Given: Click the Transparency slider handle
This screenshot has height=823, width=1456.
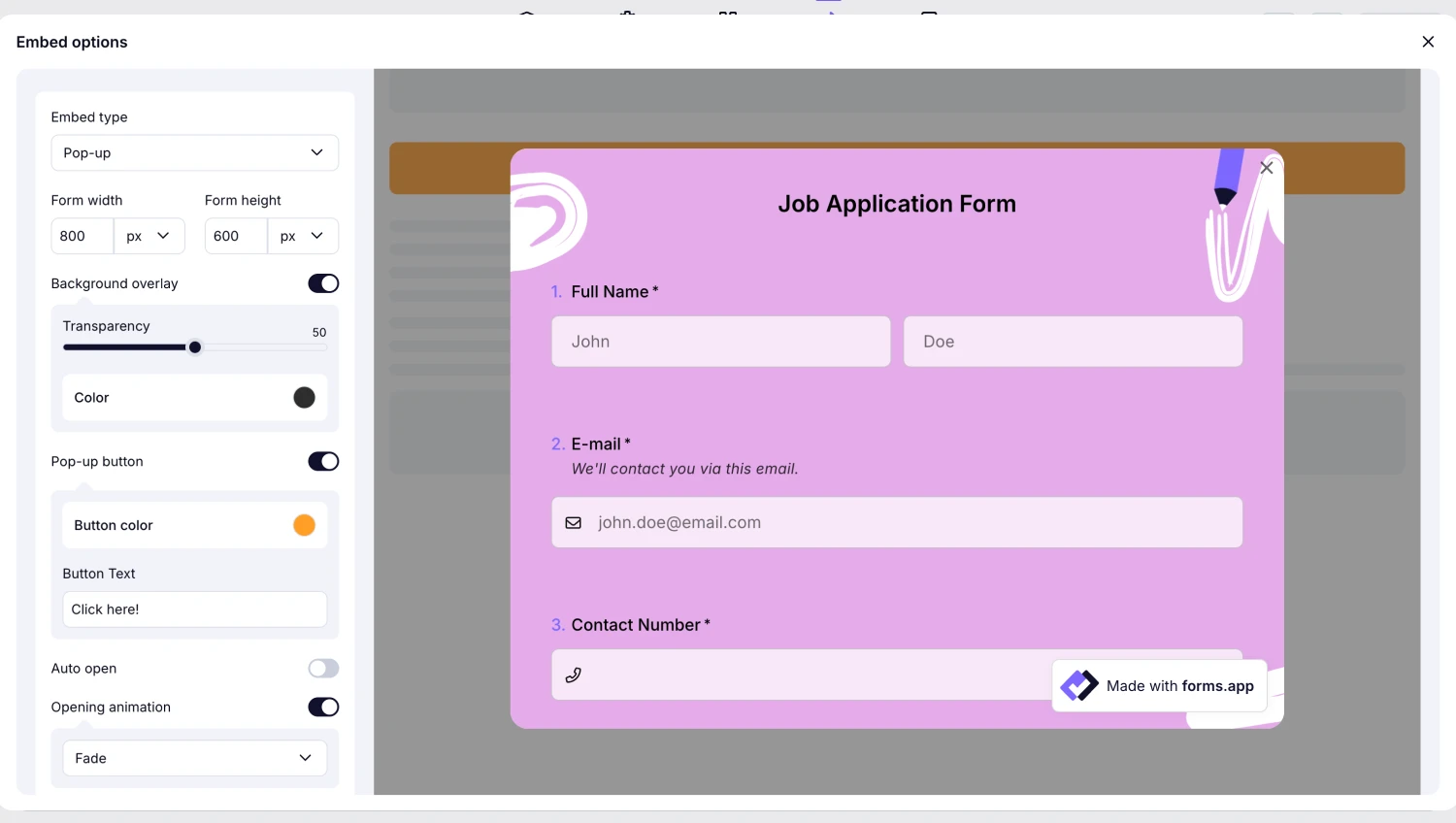Looking at the screenshot, I should click(195, 347).
